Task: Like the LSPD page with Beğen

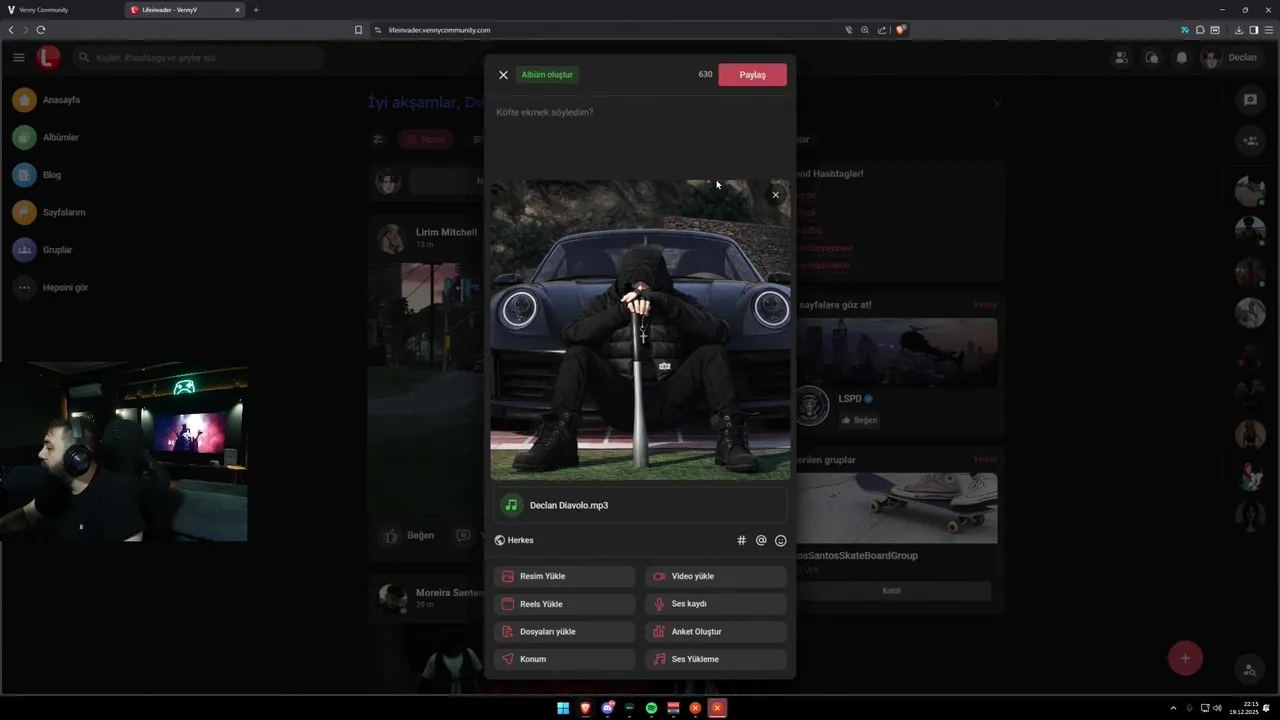Action: click(859, 420)
